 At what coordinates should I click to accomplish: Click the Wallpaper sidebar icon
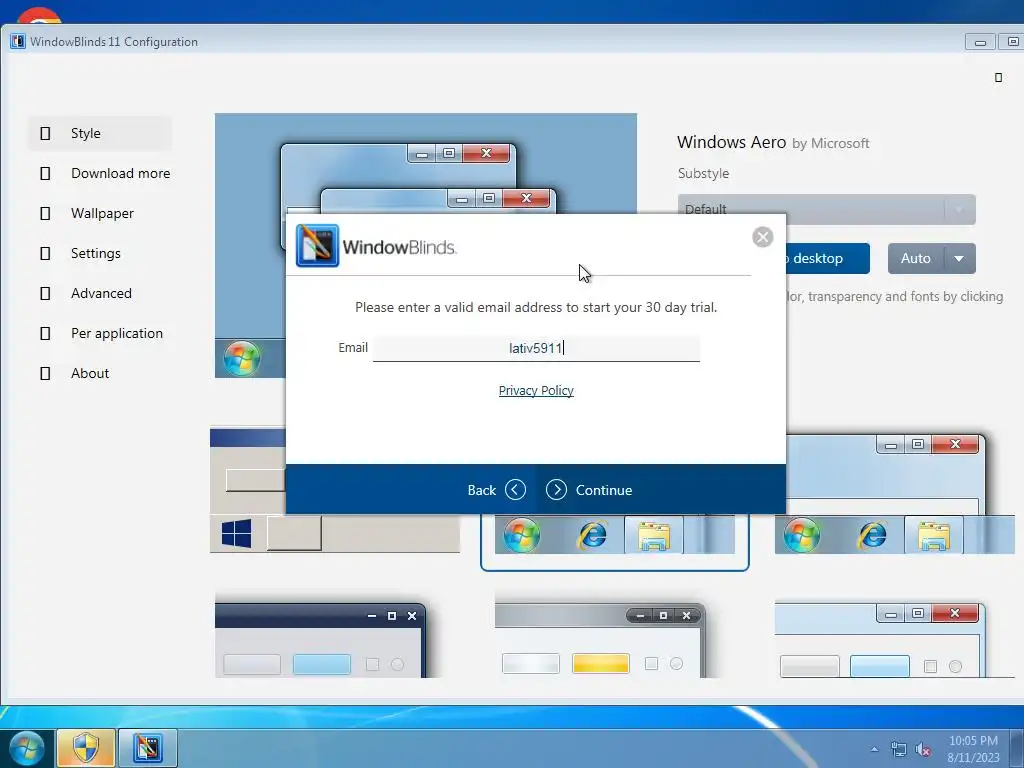coord(45,214)
